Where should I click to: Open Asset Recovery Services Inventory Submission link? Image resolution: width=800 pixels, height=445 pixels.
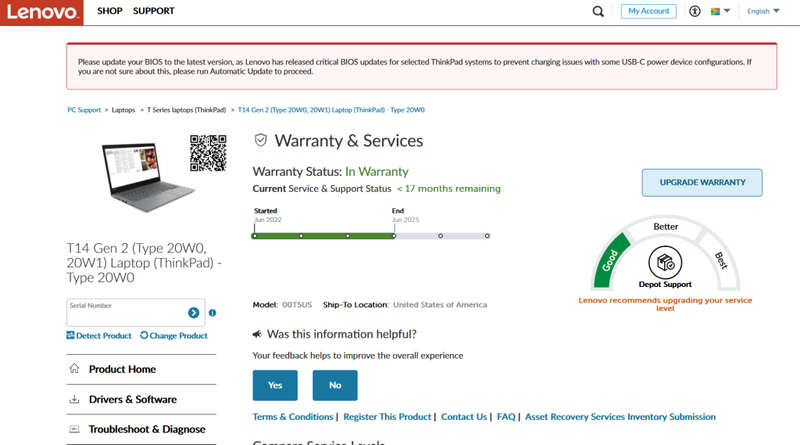[x=620, y=417]
